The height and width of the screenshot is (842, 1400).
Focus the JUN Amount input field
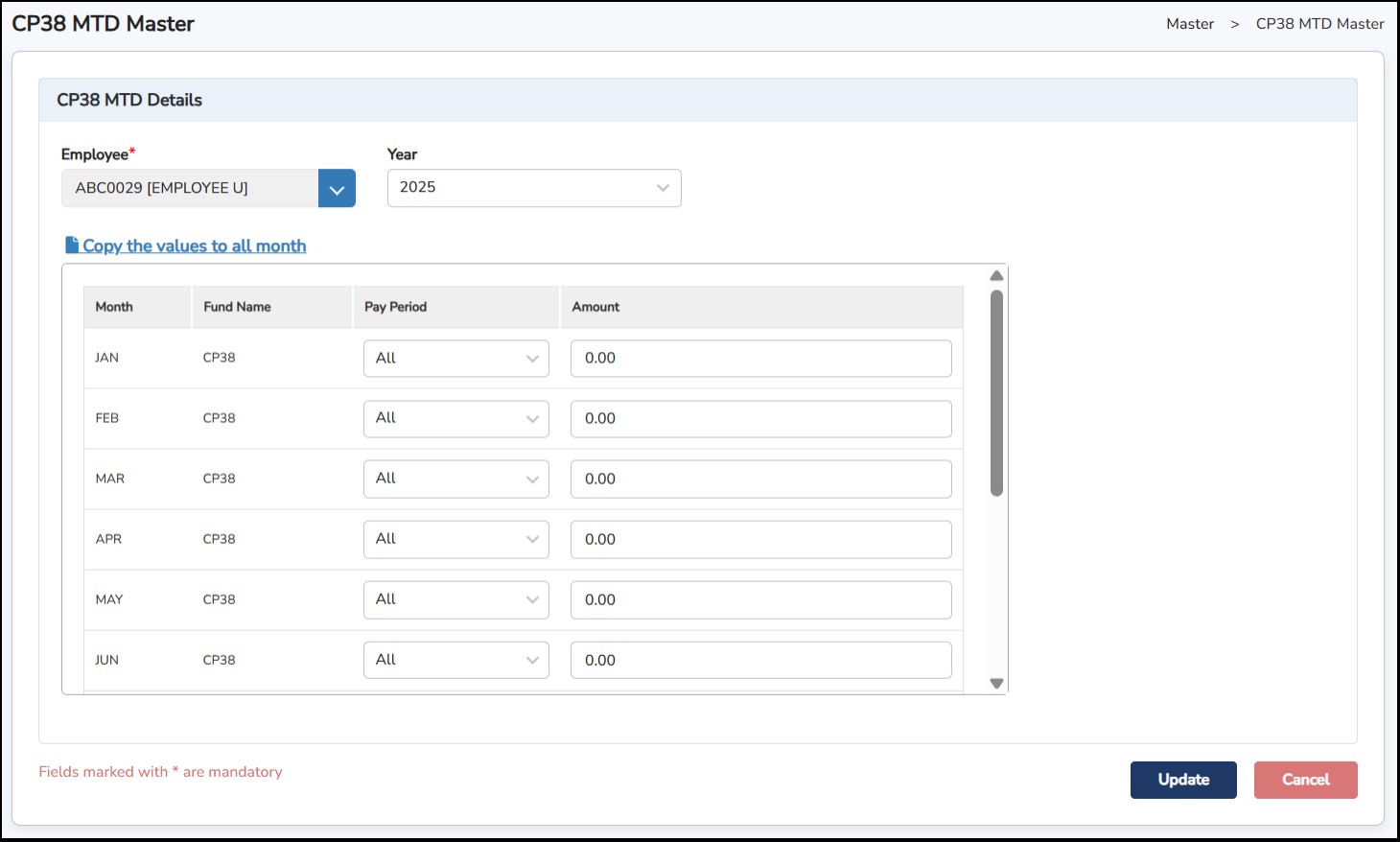point(760,661)
